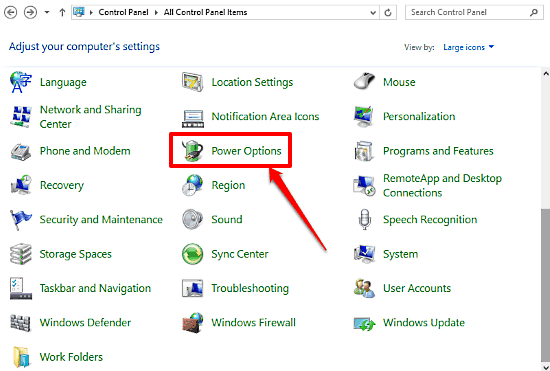Open the Windows Defender text link
This screenshot has width=550, height=371.
(85, 323)
